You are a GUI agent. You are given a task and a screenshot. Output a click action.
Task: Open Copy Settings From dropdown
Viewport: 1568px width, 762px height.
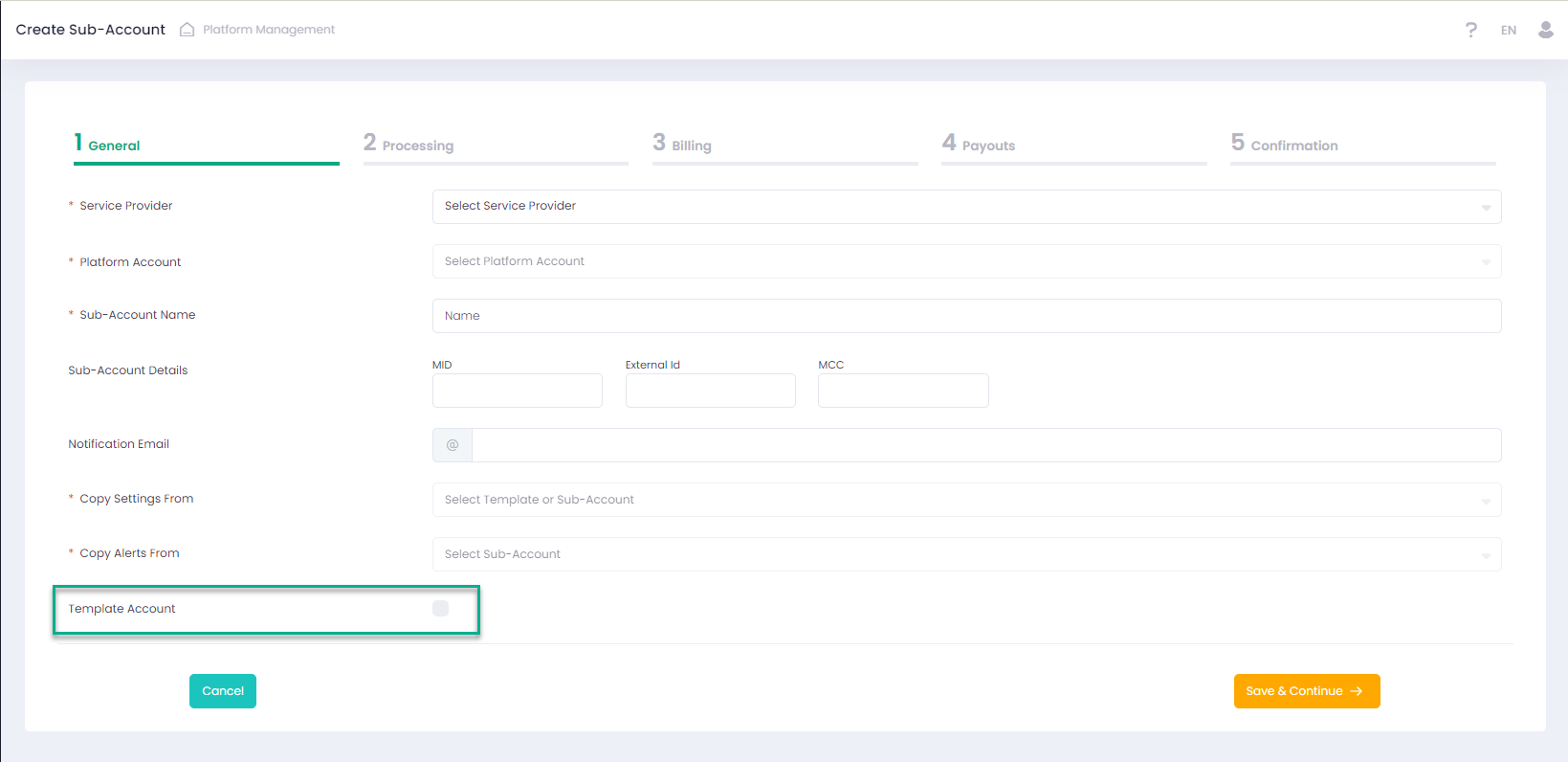tap(966, 500)
